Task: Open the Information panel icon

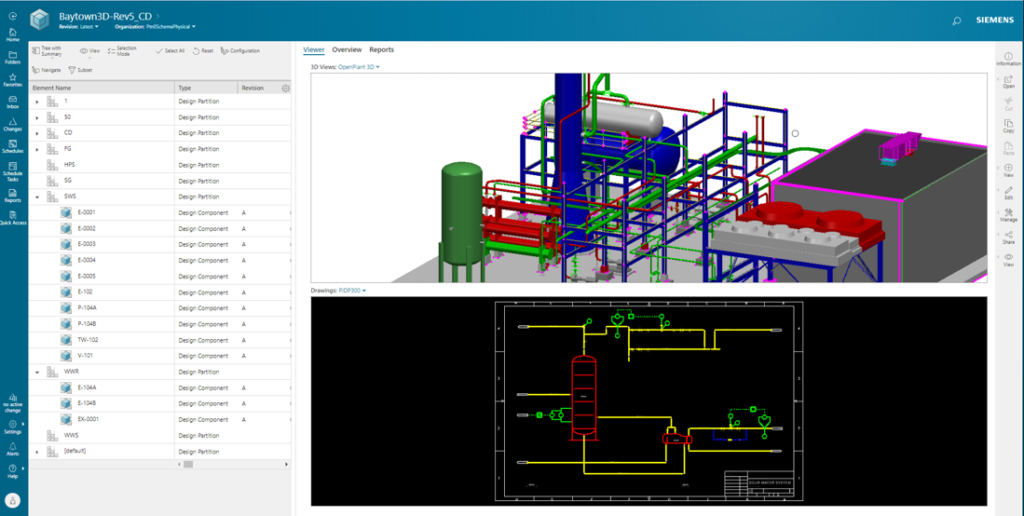Action: (1008, 59)
